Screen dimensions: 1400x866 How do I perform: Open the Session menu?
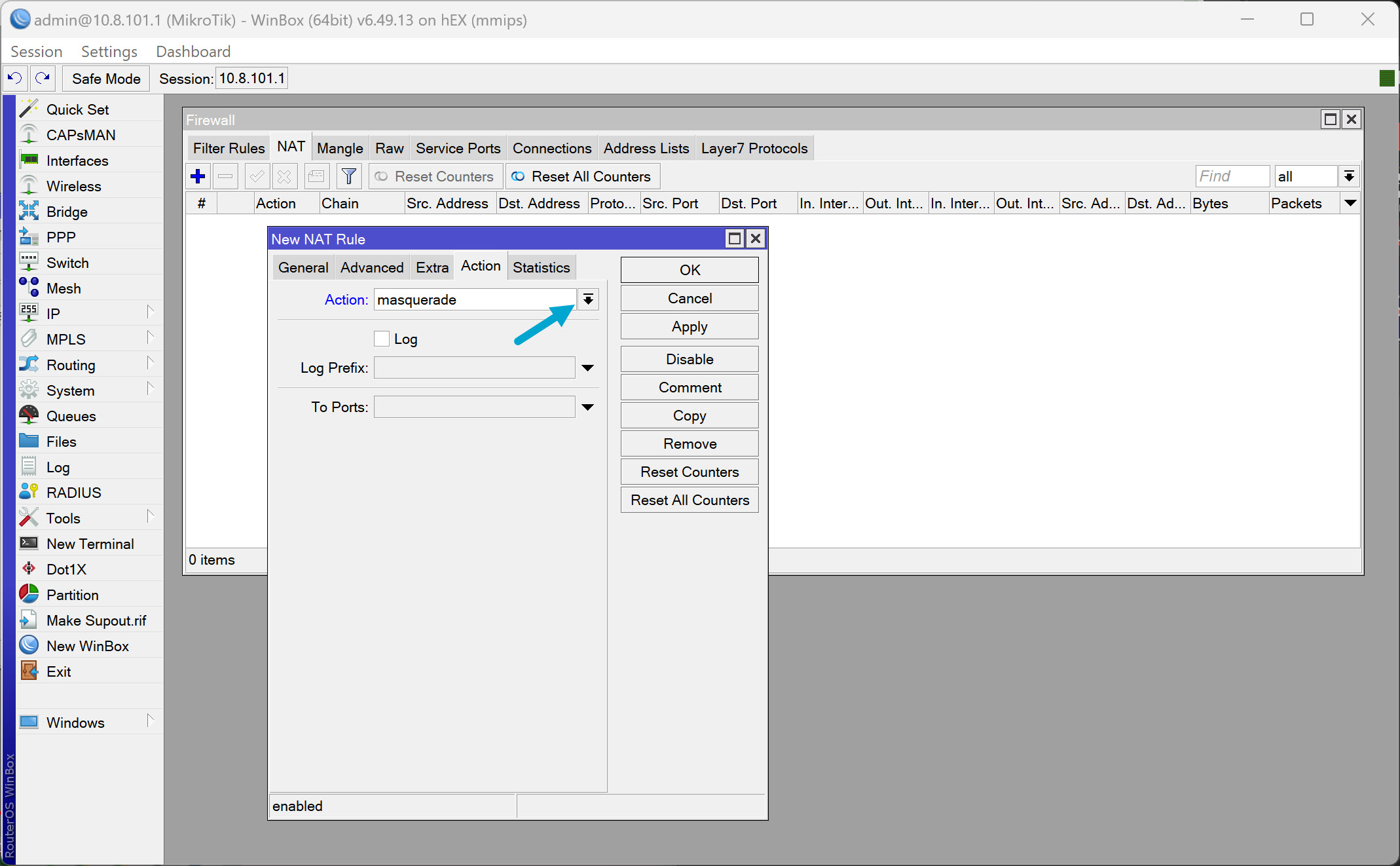36,51
